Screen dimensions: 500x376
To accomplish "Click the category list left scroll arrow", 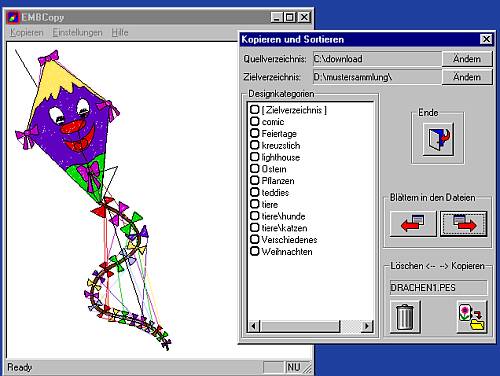I will click(254, 326).
